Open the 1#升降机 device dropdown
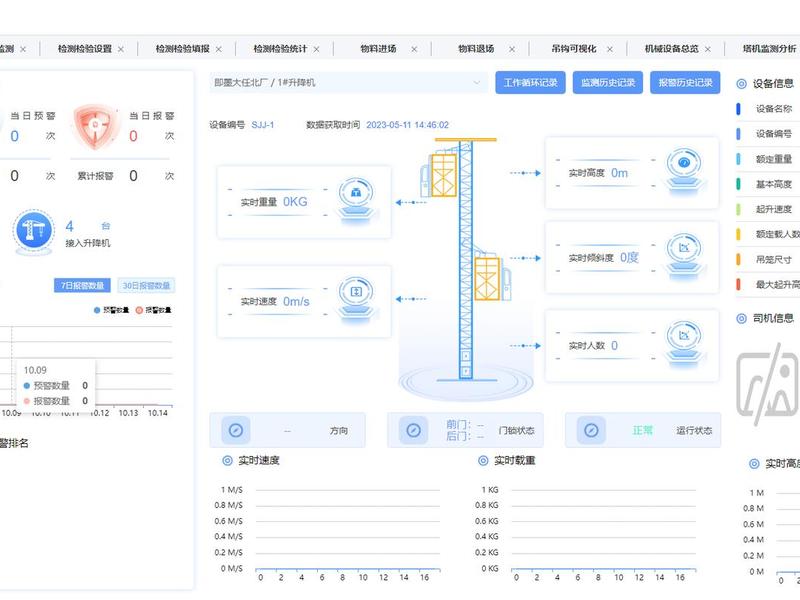The width and height of the screenshot is (800, 600). click(347, 83)
